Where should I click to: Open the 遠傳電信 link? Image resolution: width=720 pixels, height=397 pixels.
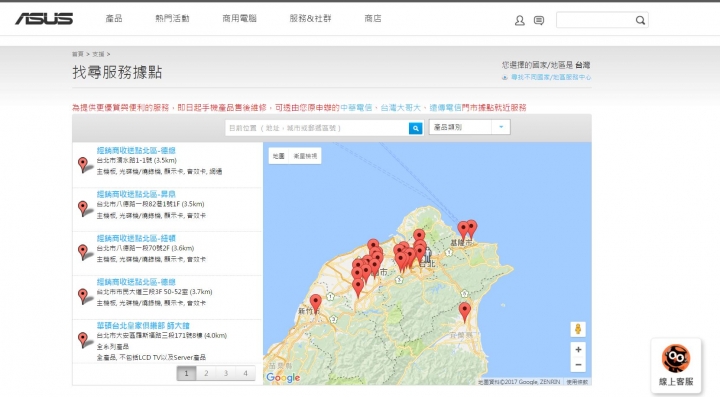445,107
